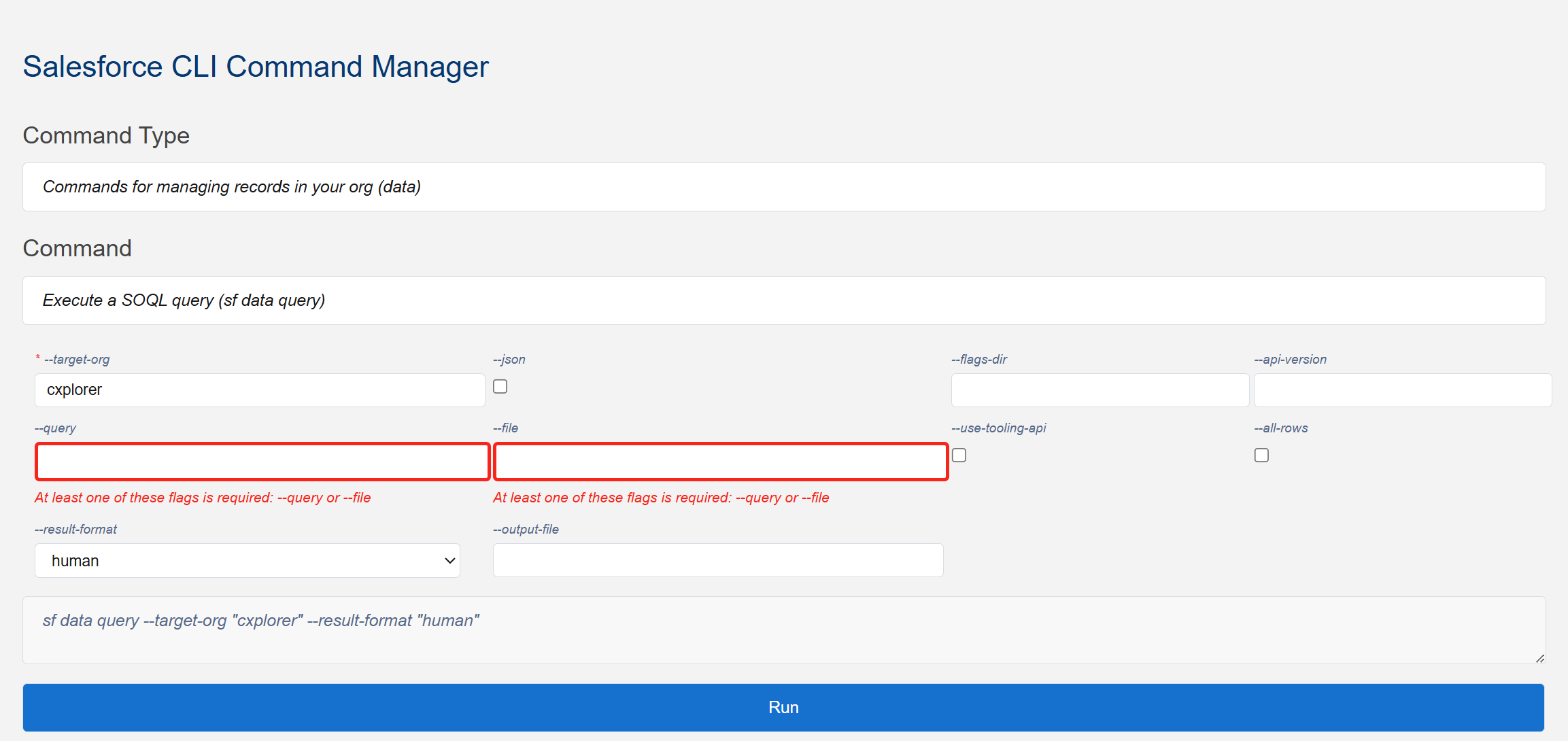Screen dimensions: 1568x741
Task: Toggle the --use-tooling-api checkbox
Action: 959,455
